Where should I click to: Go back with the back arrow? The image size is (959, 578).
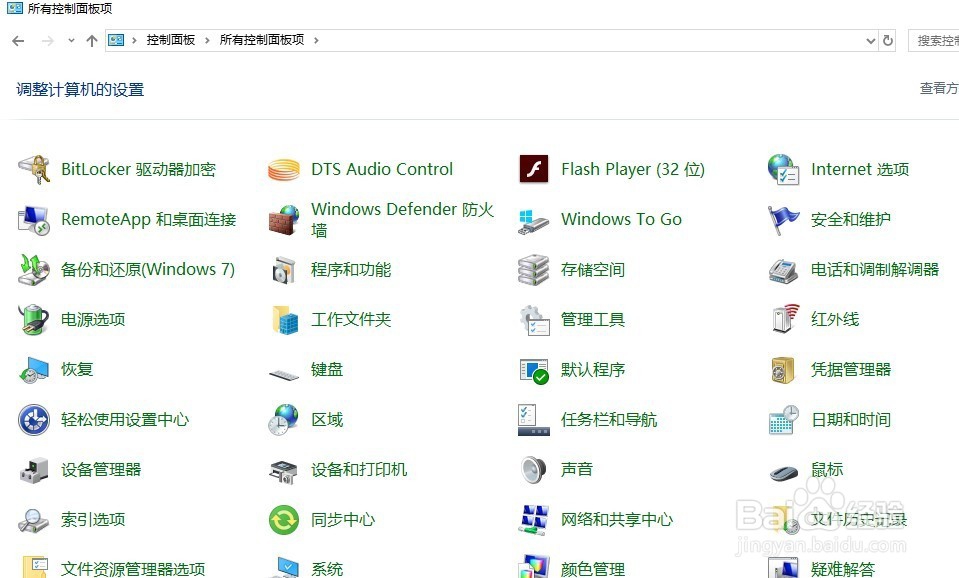coord(18,41)
